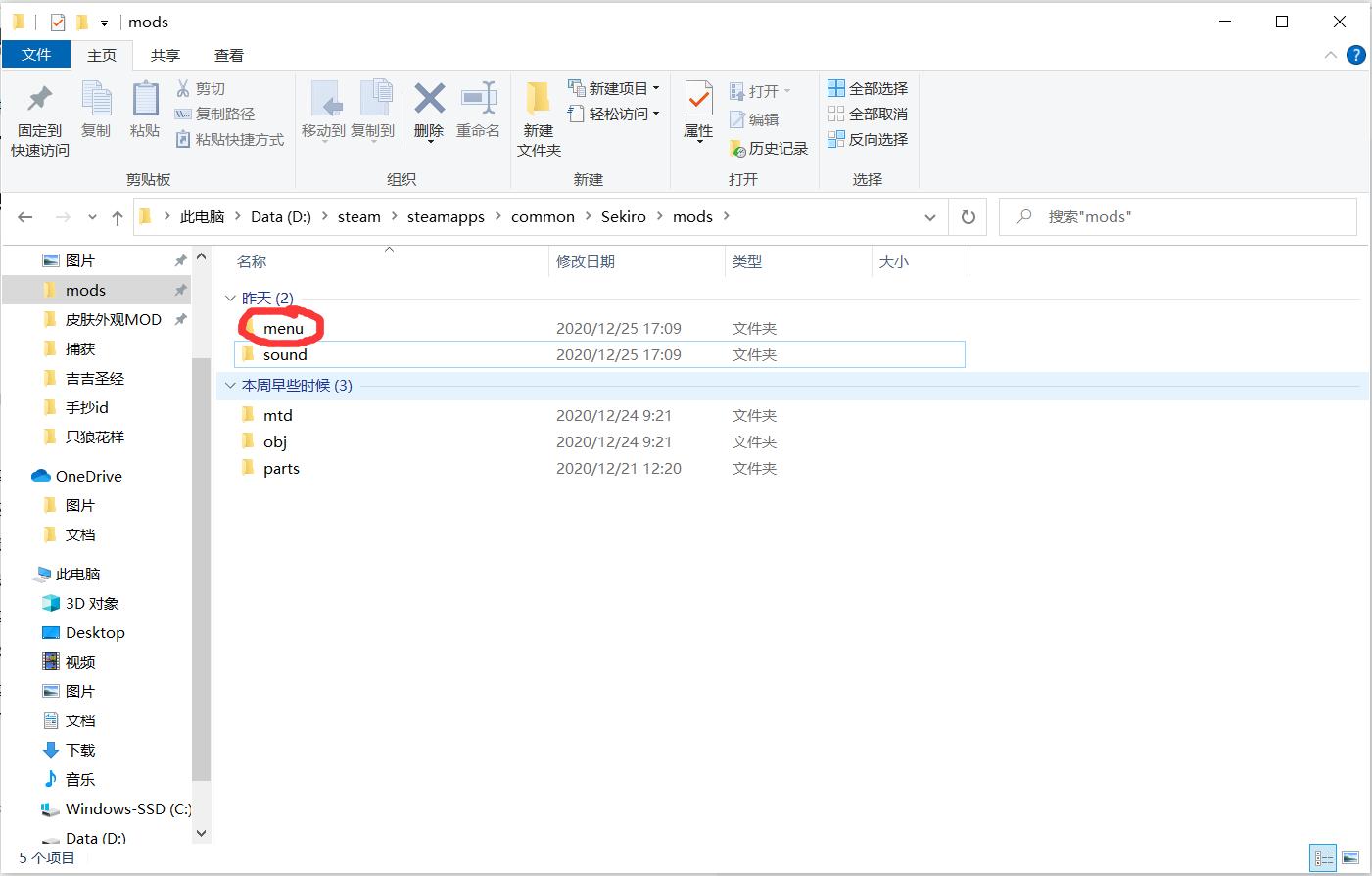The width and height of the screenshot is (1372, 876).
Task: Open Properties via the checkmark icon
Action: (698, 99)
